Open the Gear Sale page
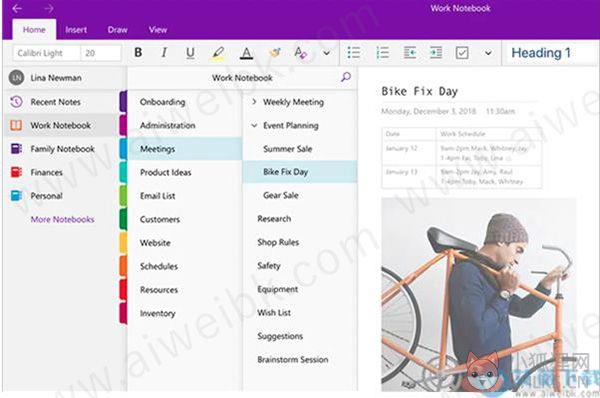 pyautogui.click(x=300, y=195)
